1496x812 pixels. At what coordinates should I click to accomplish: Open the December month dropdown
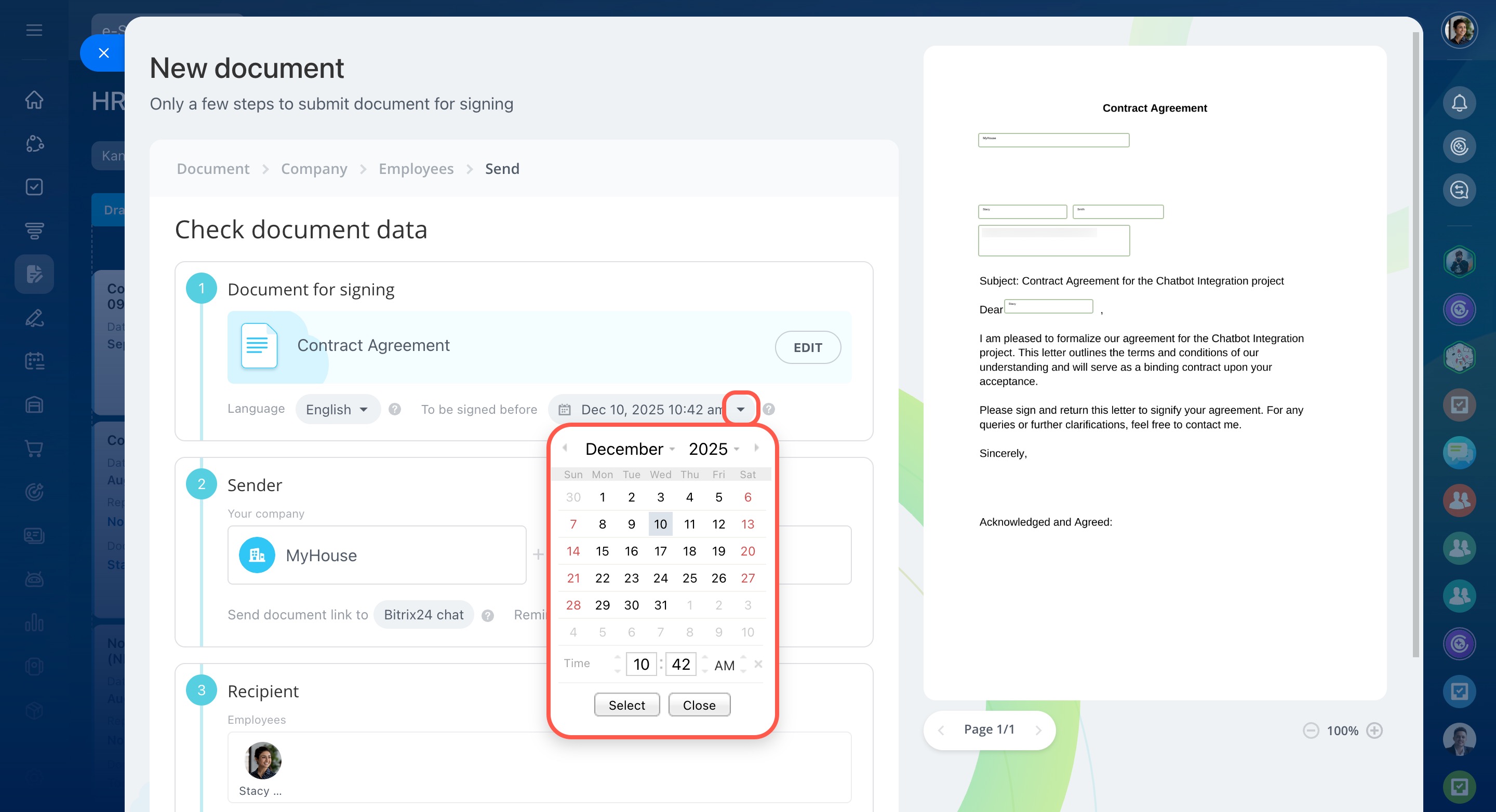point(630,449)
